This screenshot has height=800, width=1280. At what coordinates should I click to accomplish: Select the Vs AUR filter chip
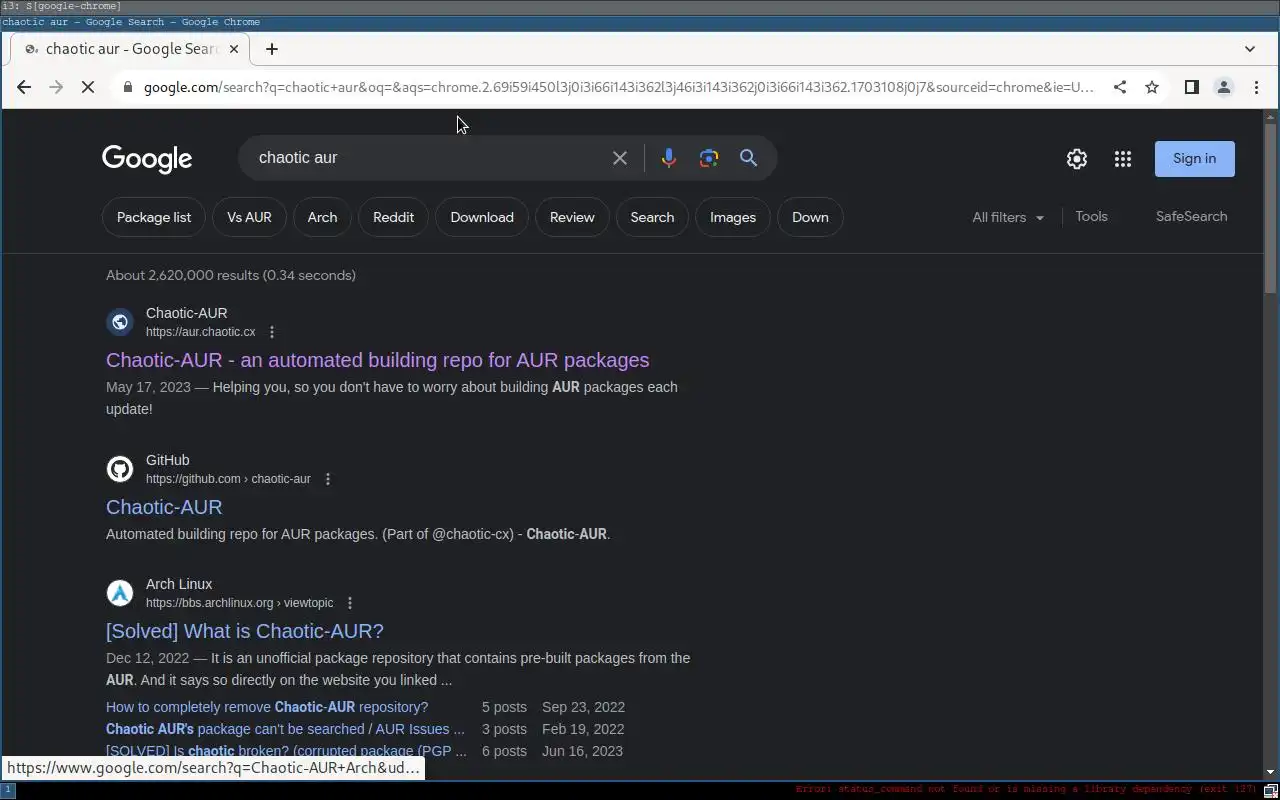(249, 217)
